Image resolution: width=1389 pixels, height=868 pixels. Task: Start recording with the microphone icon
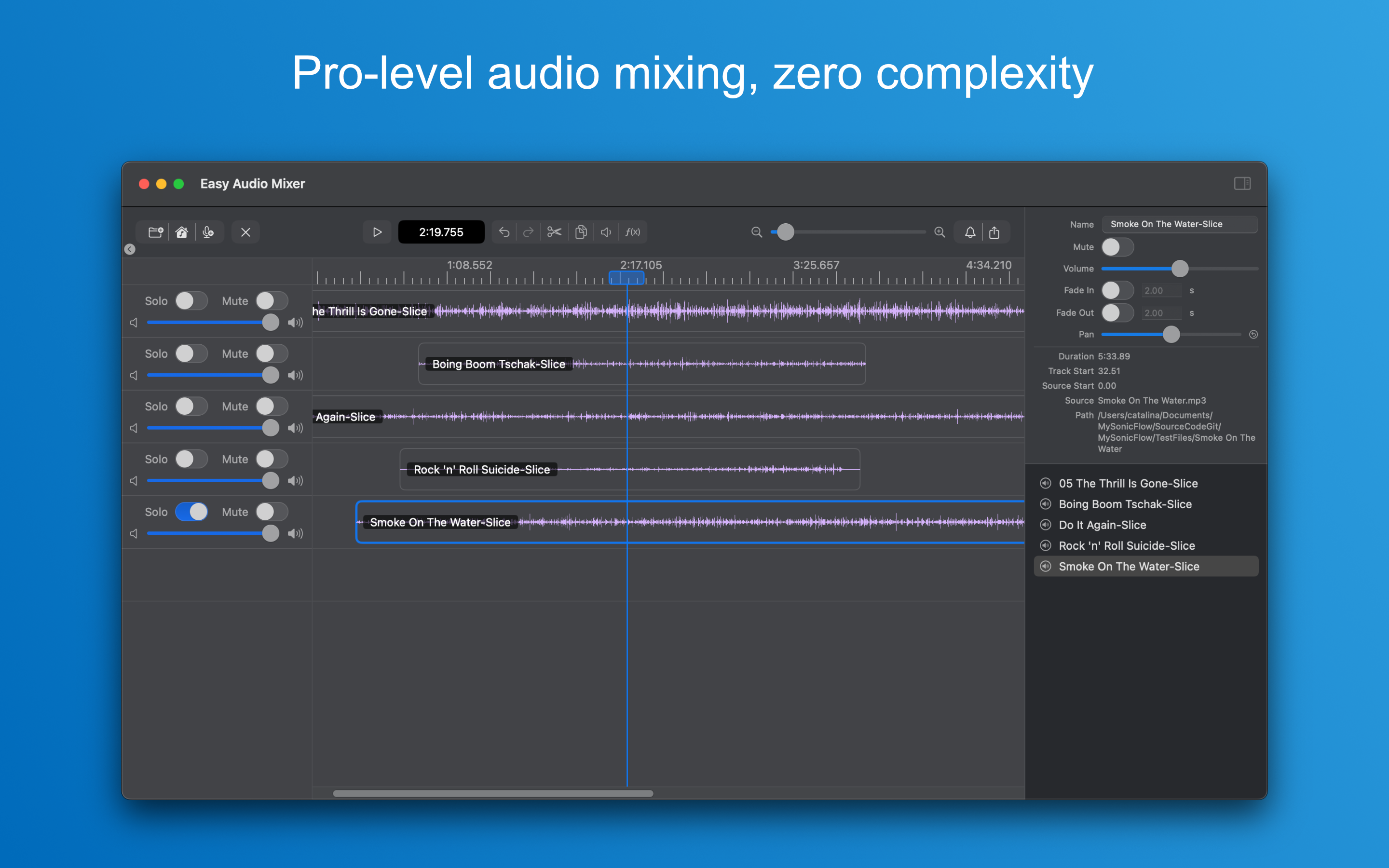click(208, 232)
